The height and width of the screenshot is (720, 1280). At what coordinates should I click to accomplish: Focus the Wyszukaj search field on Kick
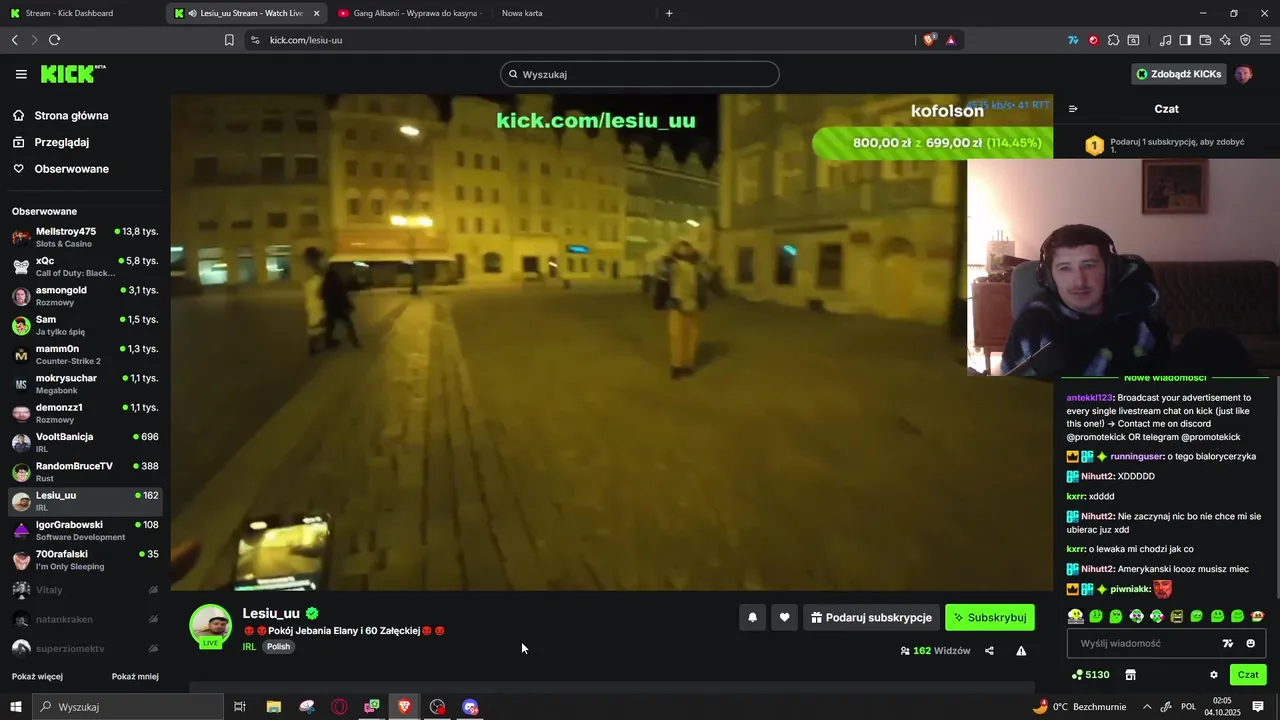(x=640, y=74)
